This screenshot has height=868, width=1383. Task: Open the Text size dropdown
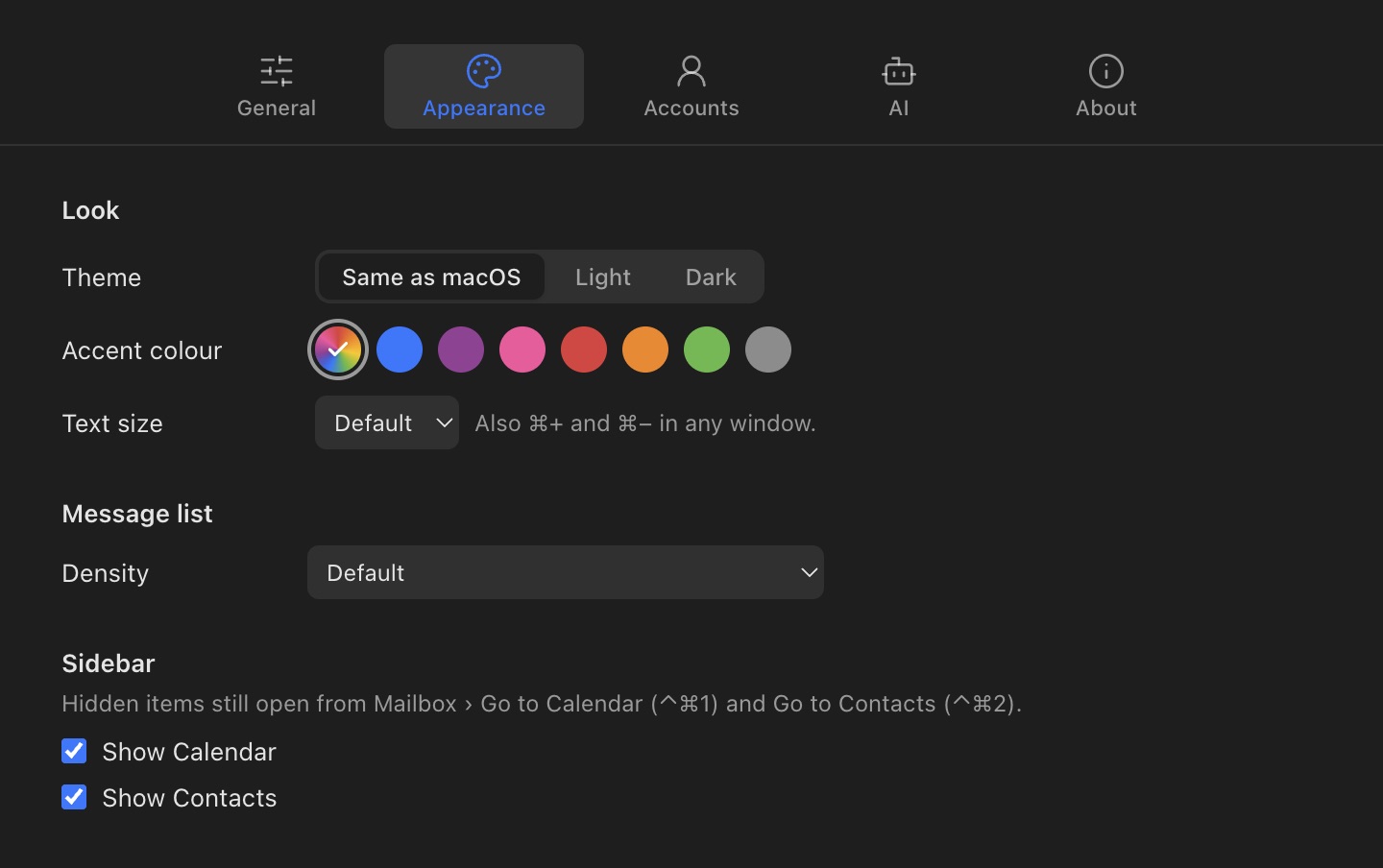coord(387,422)
